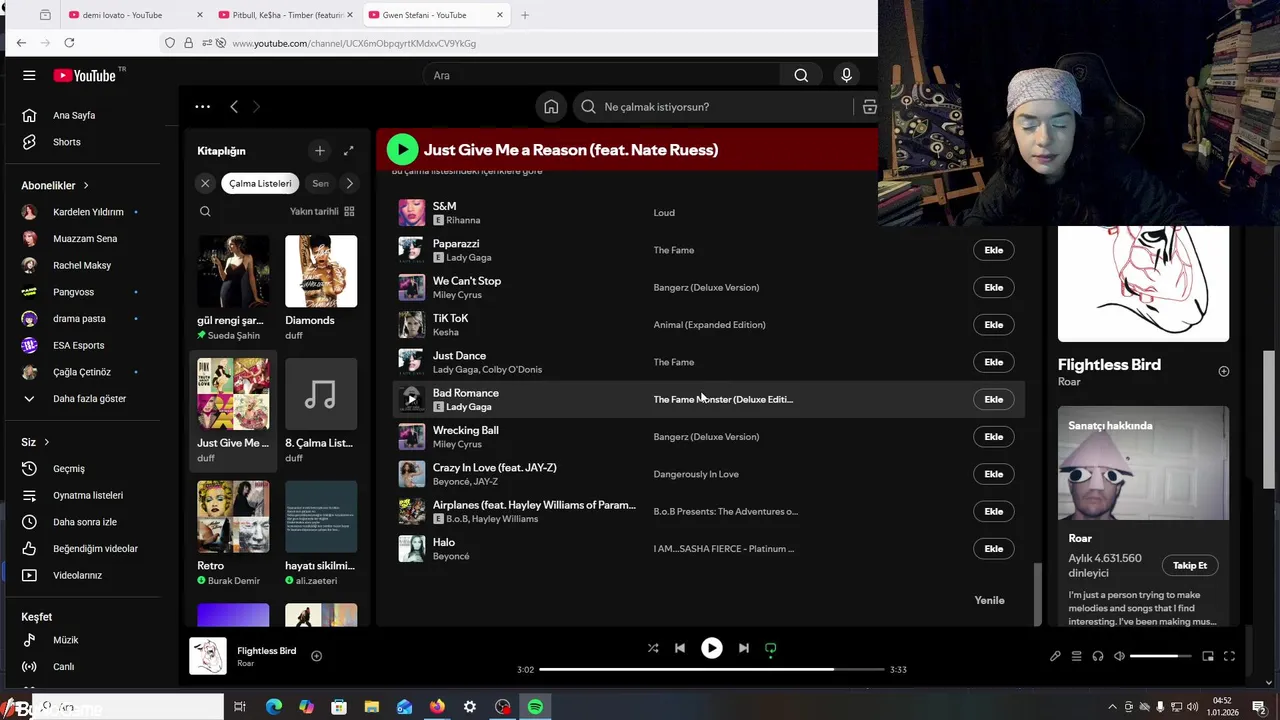Open a new browser tab
The height and width of the screenshot is (720, 1280).
[x=525, y=15]
